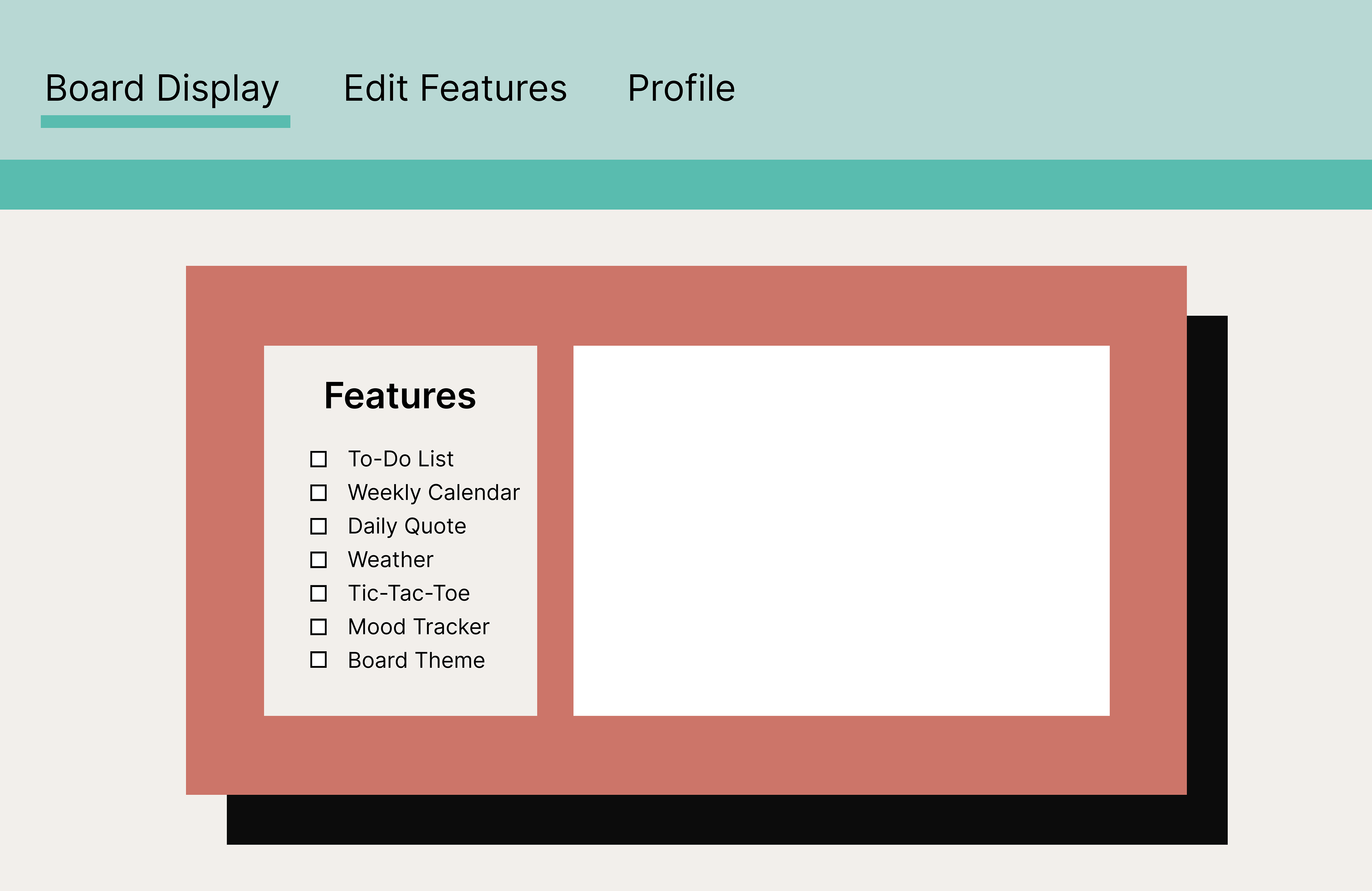Switch to the Edit Features tab
Screen dimensions: 1372x891
(455, 88)
